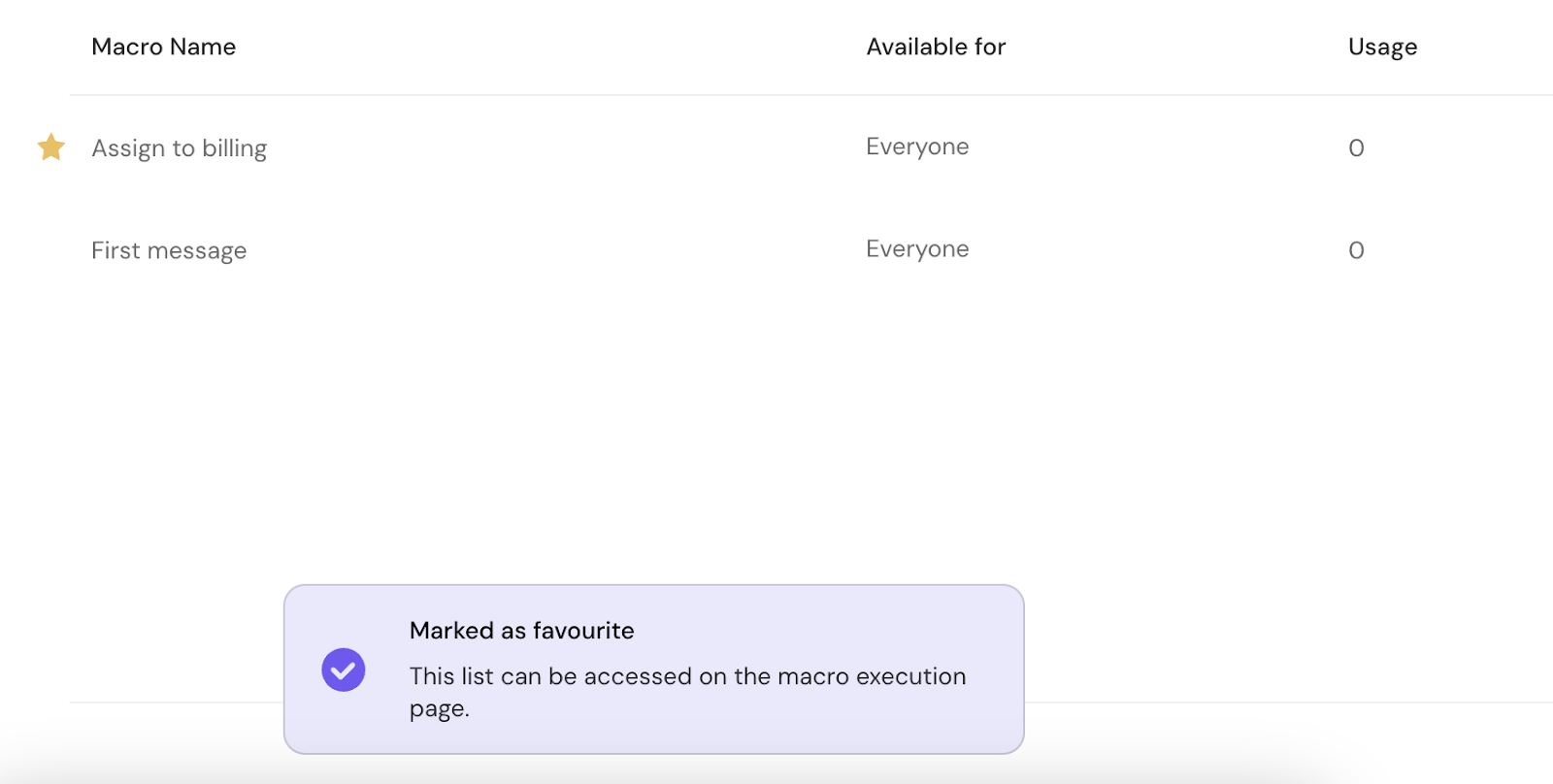Click the Marked as favourite toast title

coord(521,631)
